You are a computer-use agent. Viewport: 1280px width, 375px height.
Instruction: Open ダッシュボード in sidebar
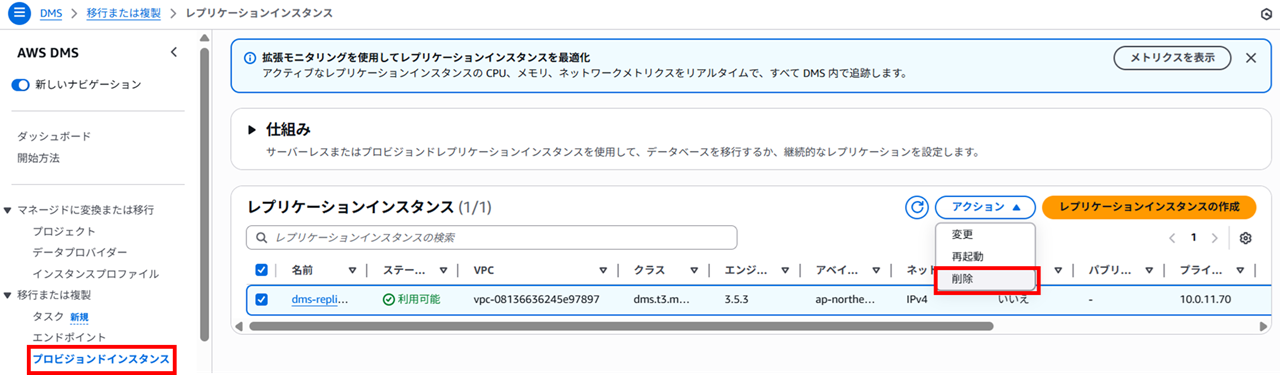(54, 136)
